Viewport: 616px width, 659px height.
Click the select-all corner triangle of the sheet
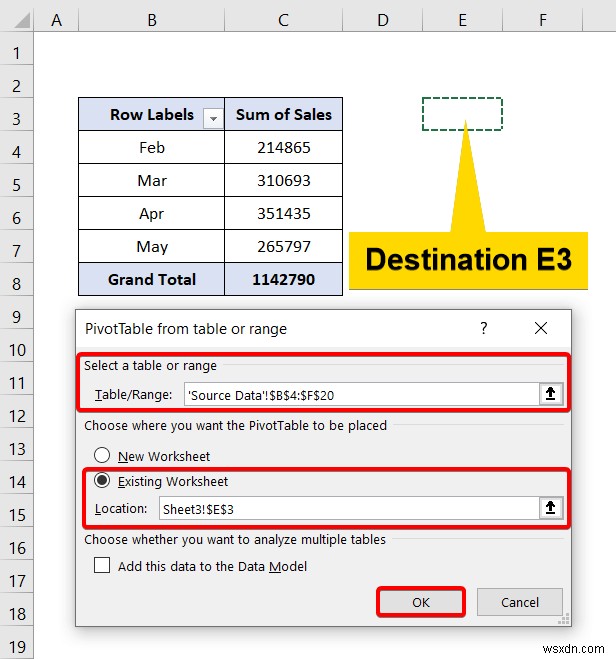point(22,20)
